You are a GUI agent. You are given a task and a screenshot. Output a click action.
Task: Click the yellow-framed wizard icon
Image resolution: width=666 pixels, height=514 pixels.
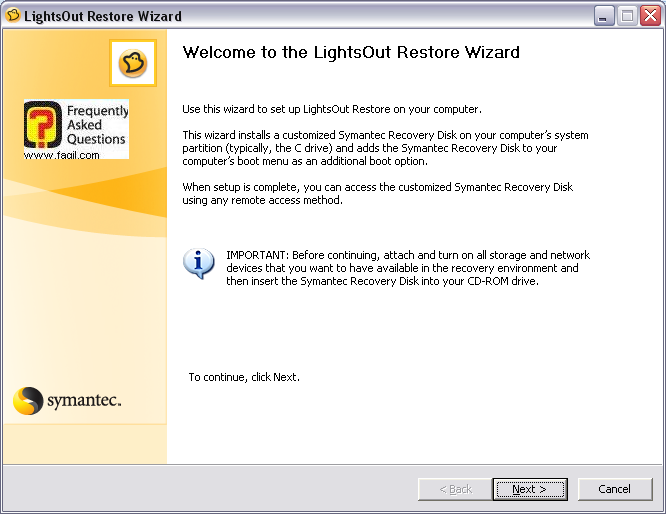[133, 64]
